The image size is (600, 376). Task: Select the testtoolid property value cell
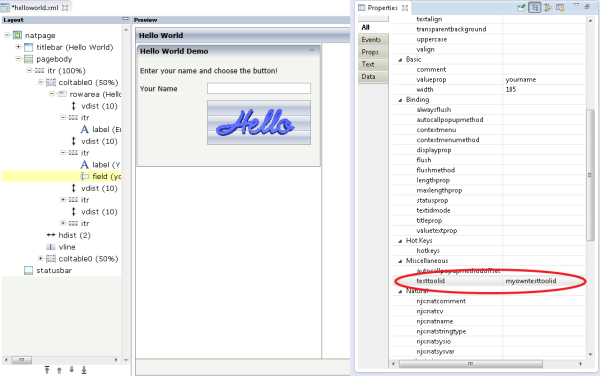click(544, 281)
